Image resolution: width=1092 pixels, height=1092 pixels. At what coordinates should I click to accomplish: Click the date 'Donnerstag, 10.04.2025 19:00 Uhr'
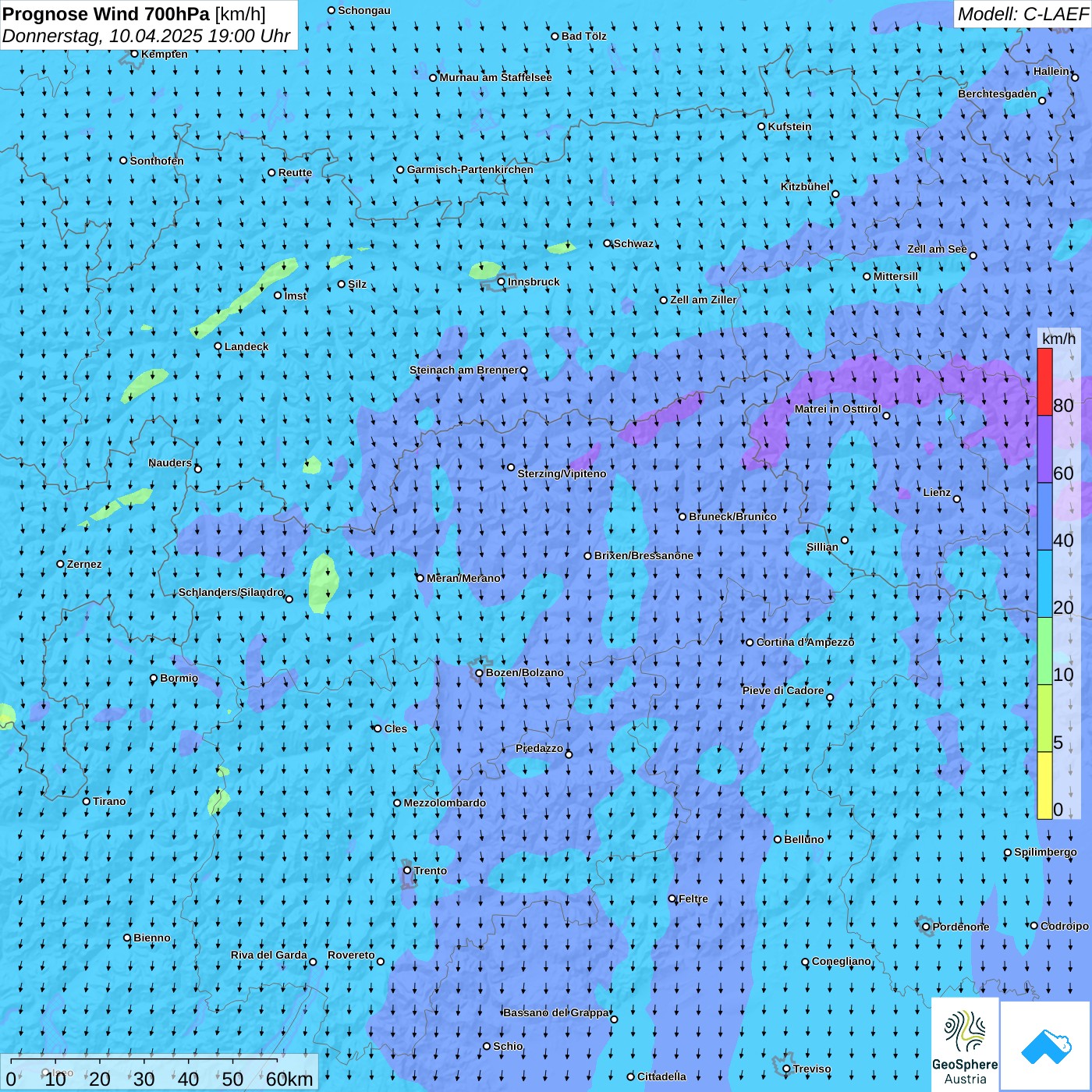pyautogui.click(x=147, y=36)
